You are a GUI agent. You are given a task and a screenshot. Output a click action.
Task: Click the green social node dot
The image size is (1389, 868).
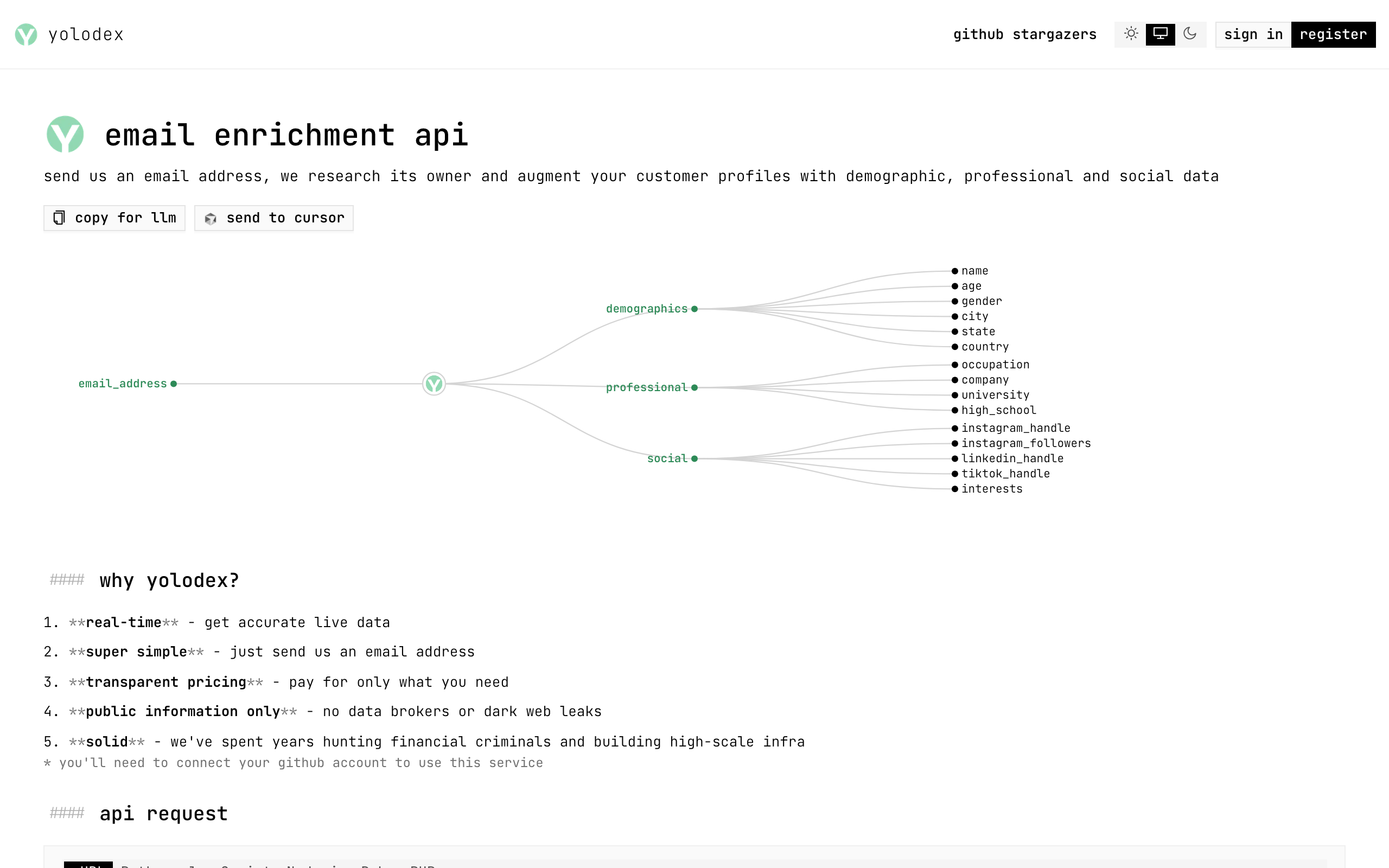[x=694, y=459]
